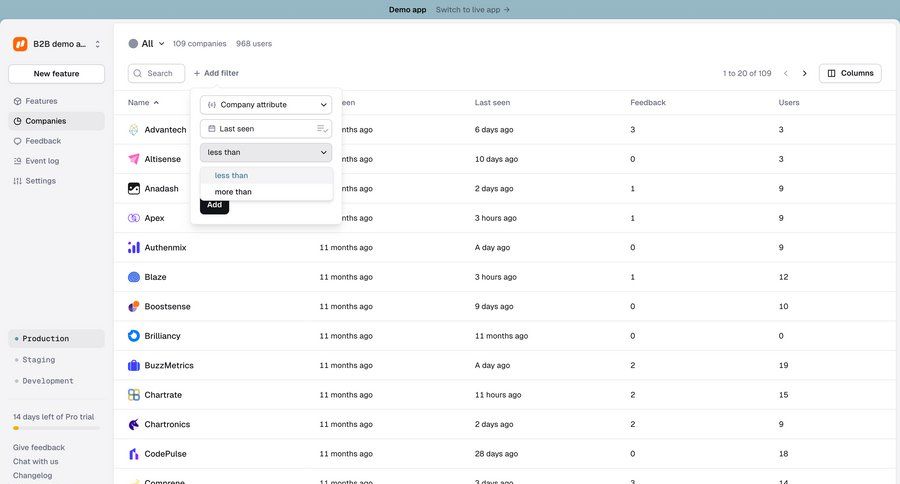Open the Give feedback link
This screenshot has width=900, height=484.
pyautogui.click(x=38, y=447)
